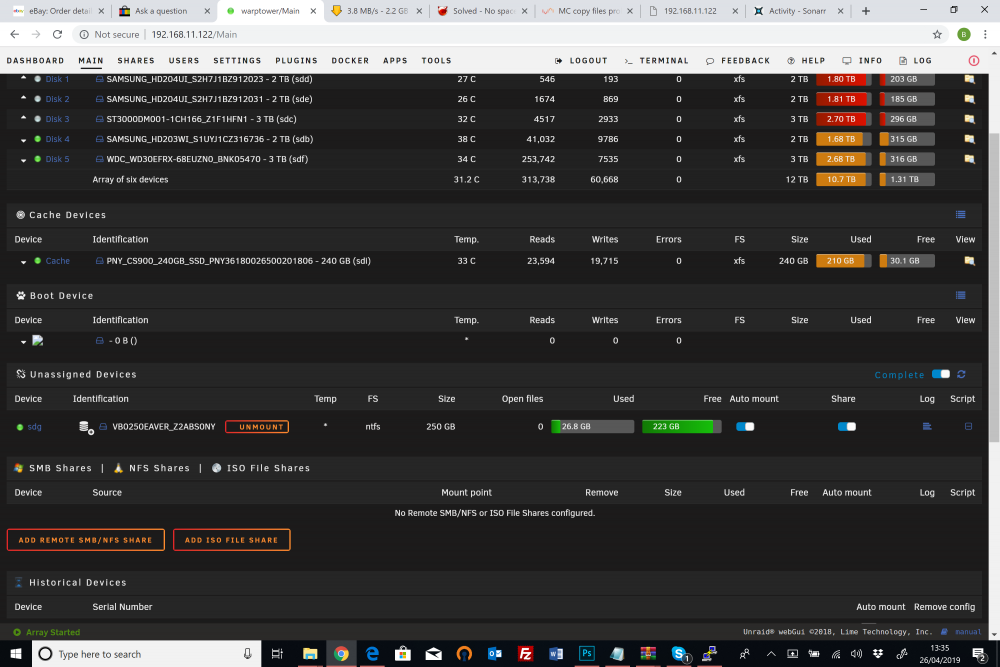Image resolution: width=1000 pixels, height=667 pixels.
Task: Click the Cache device down arrow
Action: point(24,262)
